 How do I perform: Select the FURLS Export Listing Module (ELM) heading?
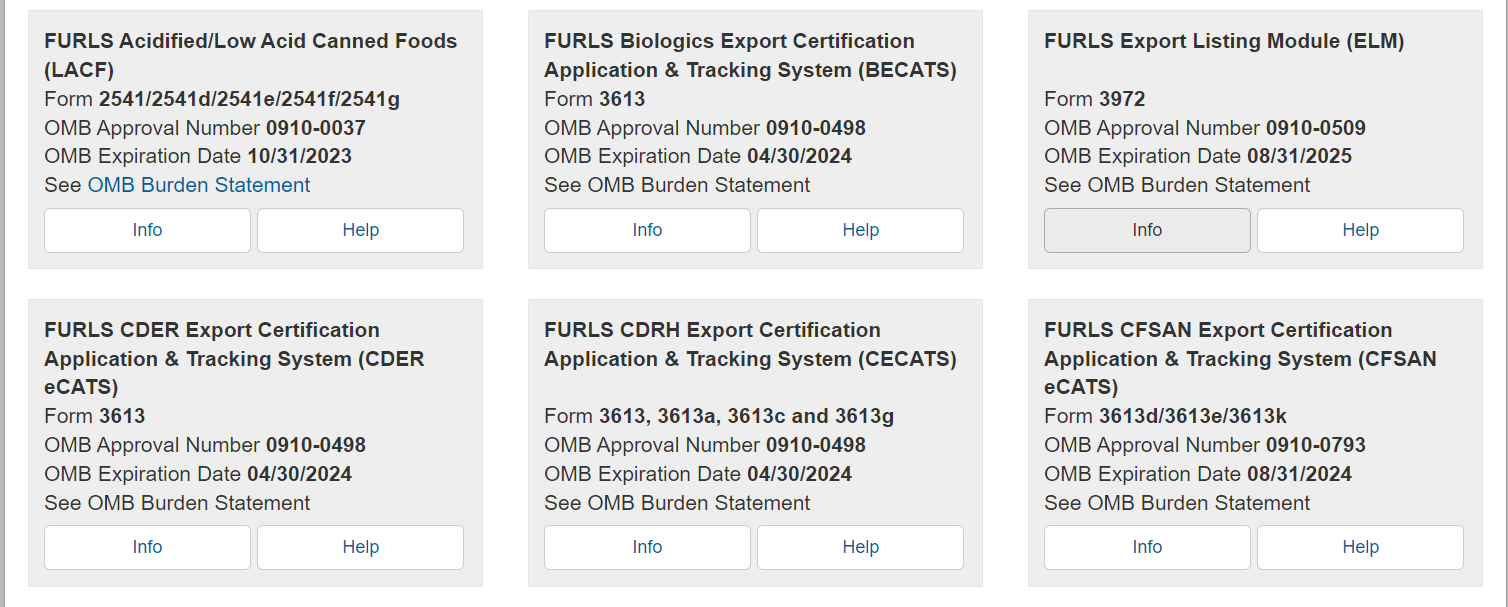(x=1224, y=41)
